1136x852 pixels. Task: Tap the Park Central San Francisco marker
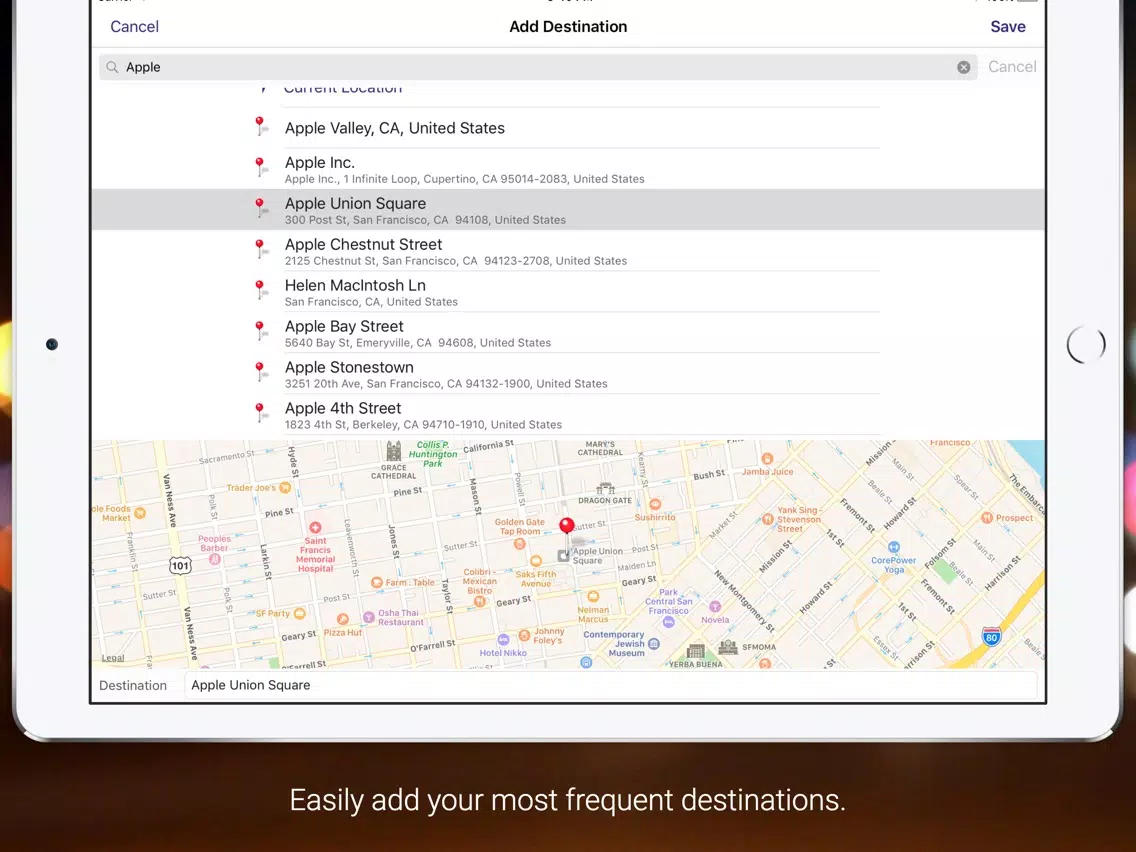669,622
